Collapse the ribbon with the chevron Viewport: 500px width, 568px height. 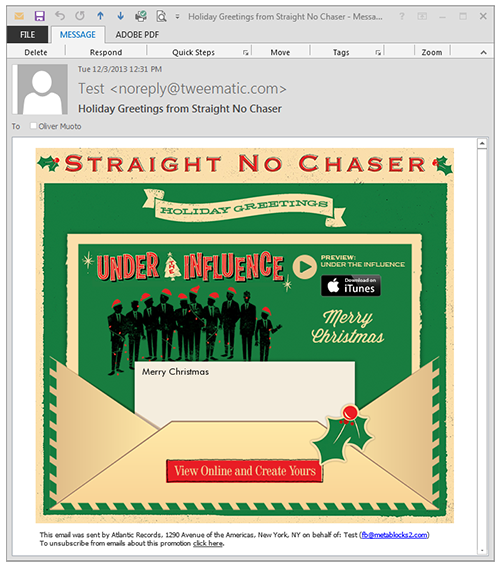[483, 53]
